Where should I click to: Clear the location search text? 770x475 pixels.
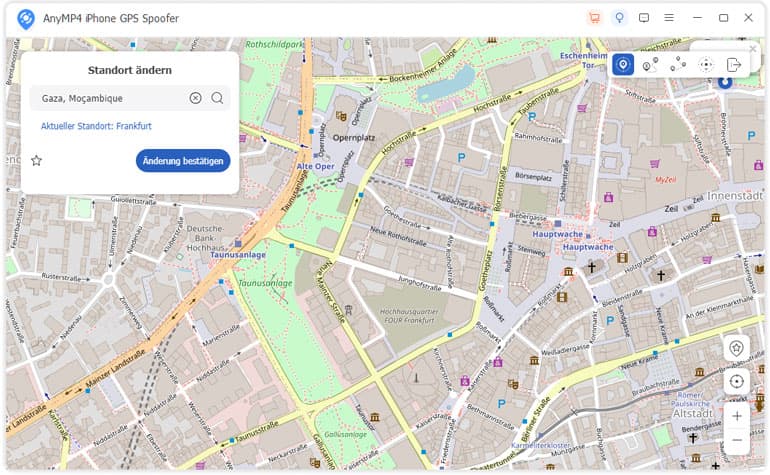pyautogui.click(x=195, y=98)
